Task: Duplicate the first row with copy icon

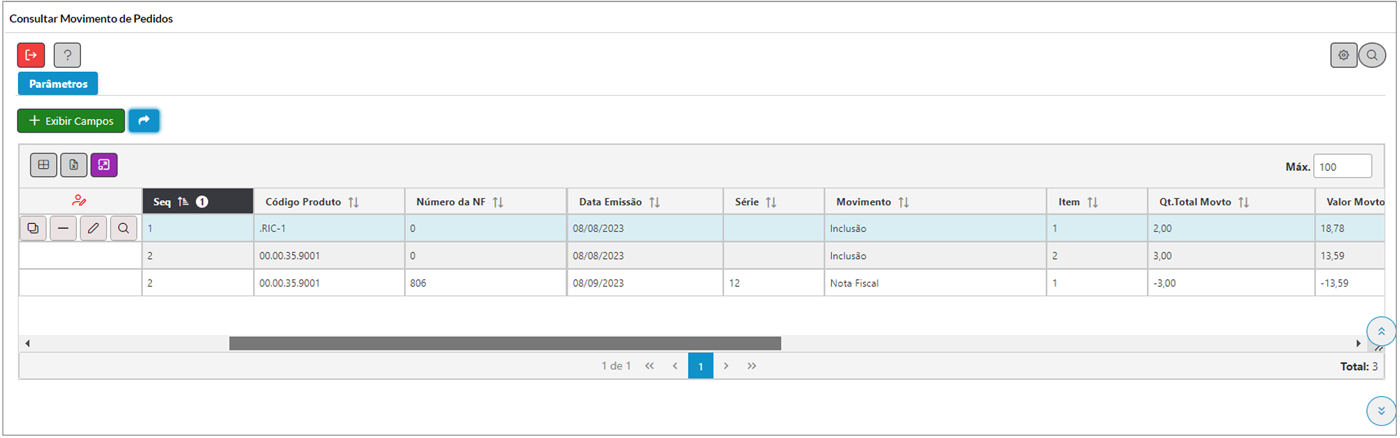Action: click(33, 229)
